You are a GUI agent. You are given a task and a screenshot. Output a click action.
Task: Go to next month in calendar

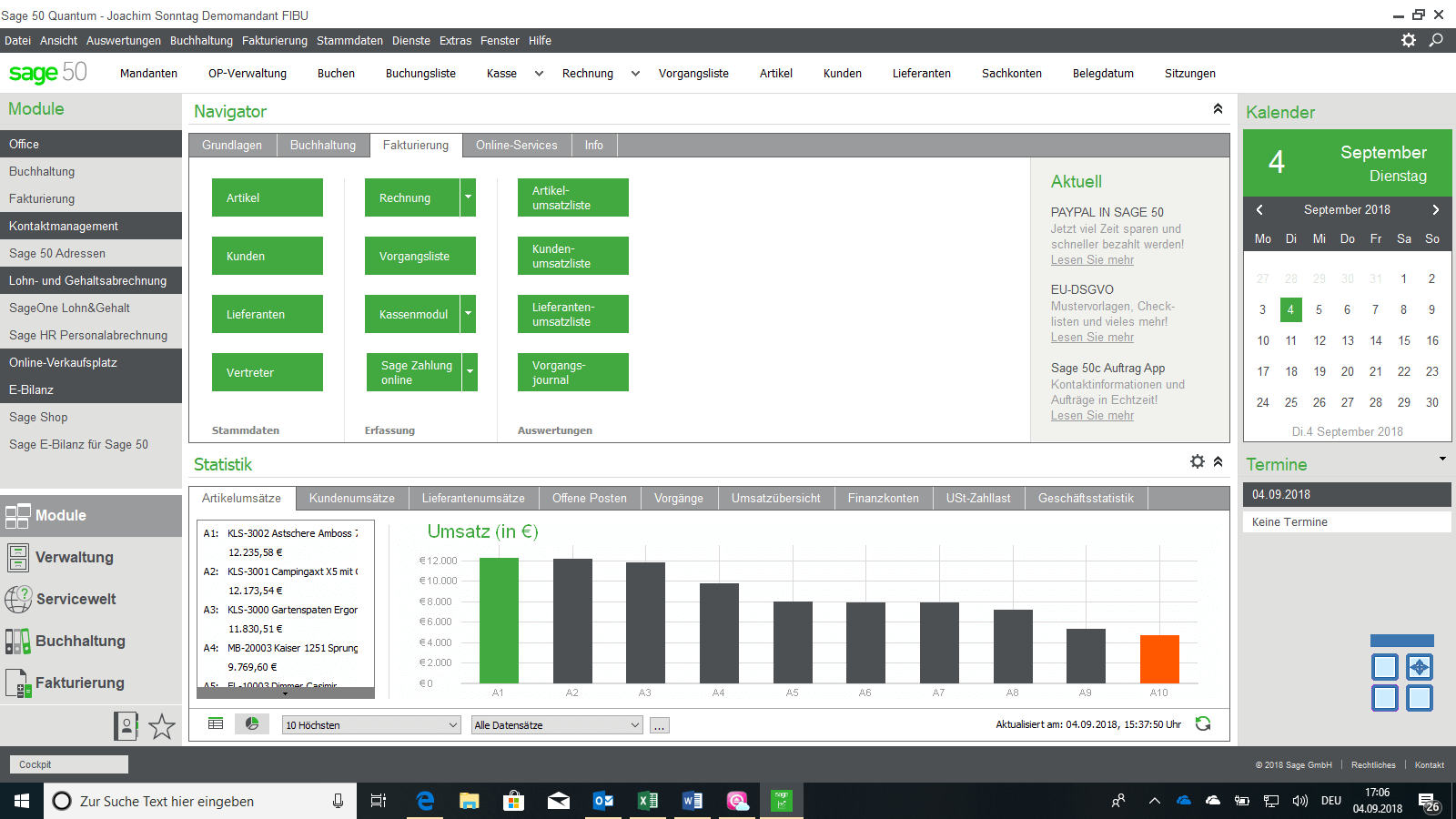pos(1436,210)
